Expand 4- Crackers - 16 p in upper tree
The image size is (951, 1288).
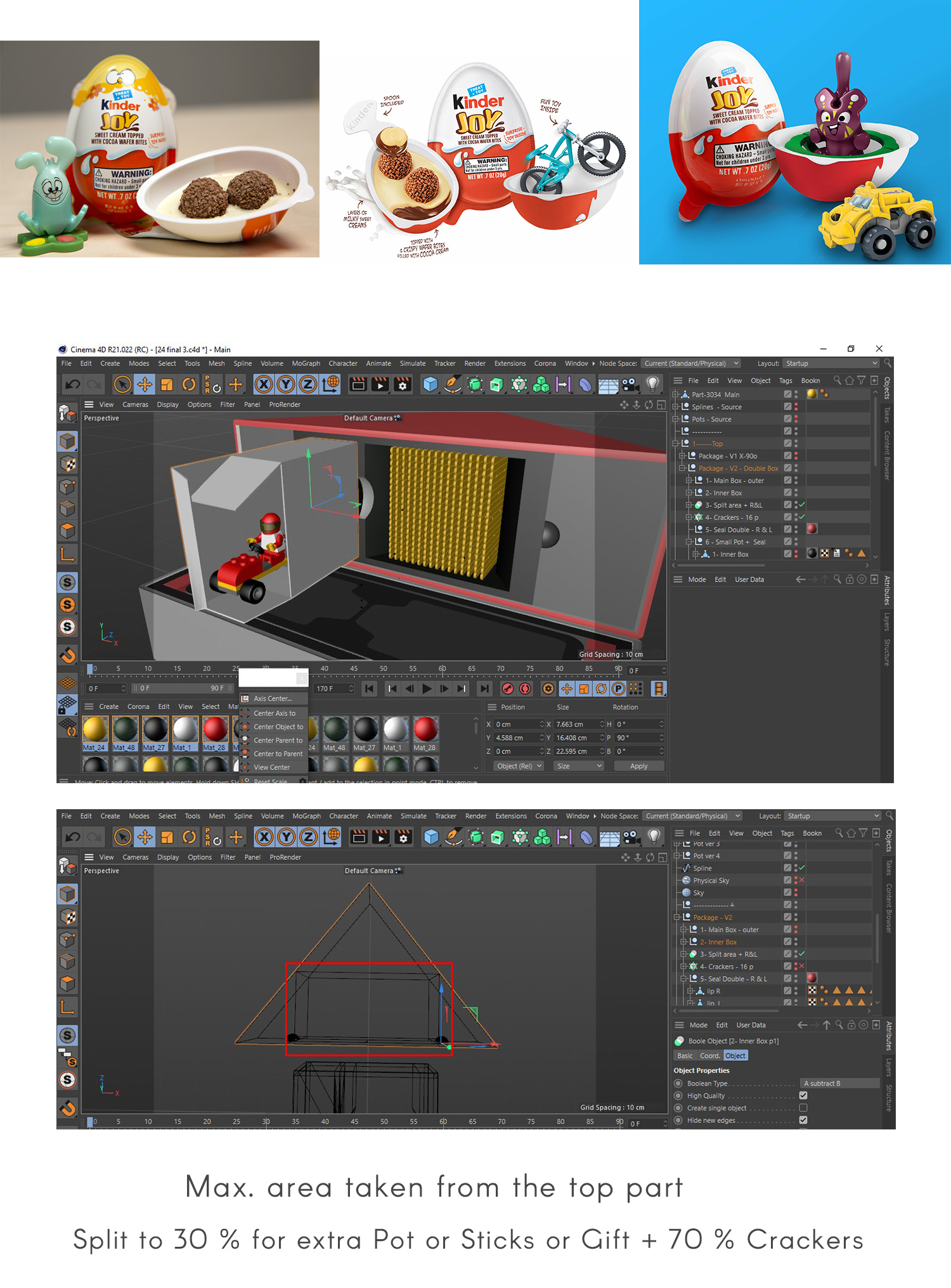689,517
